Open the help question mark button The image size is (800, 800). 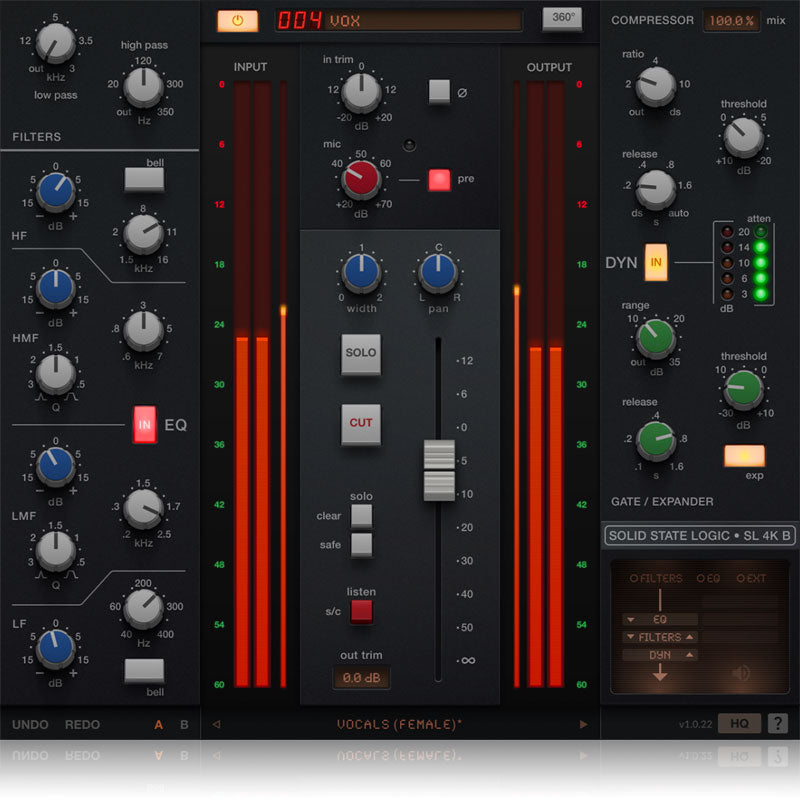coord(778,723)
